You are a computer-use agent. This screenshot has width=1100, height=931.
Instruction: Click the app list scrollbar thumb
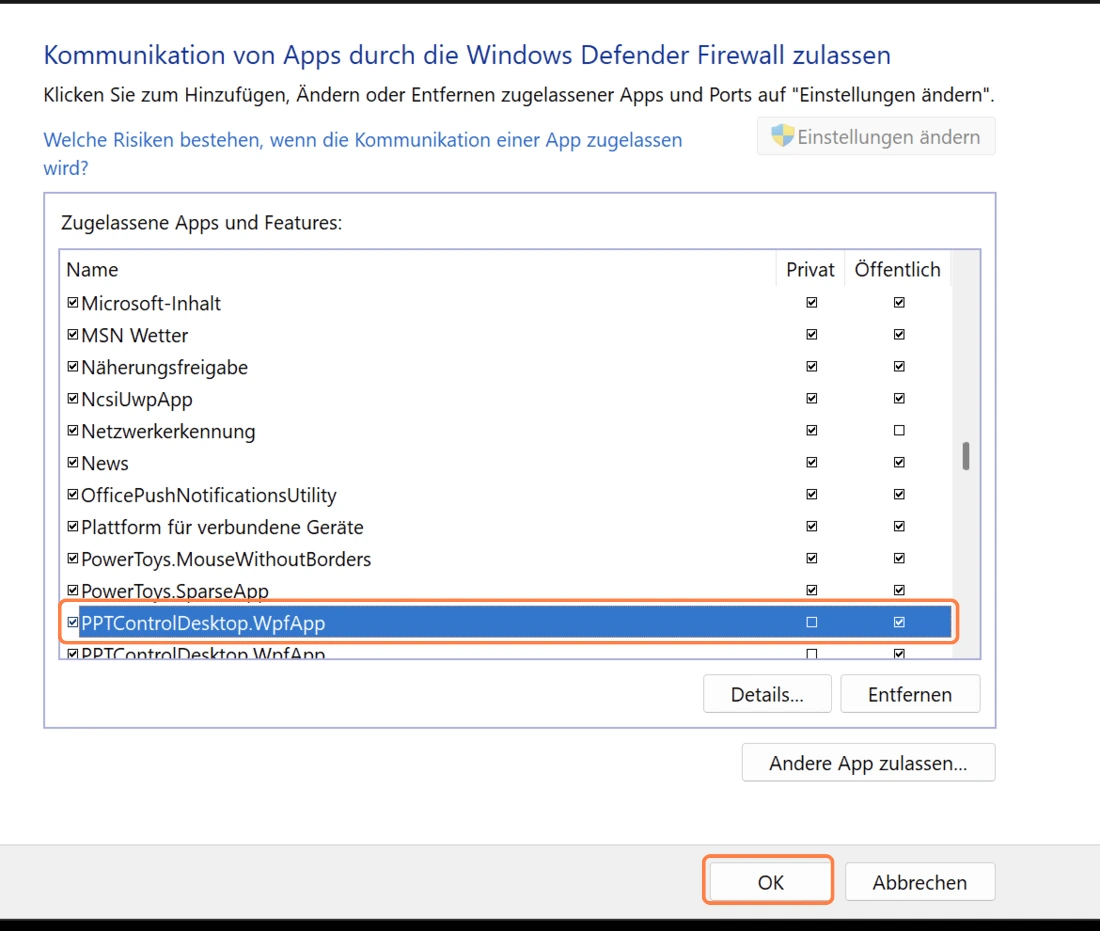tap(966, 456)
